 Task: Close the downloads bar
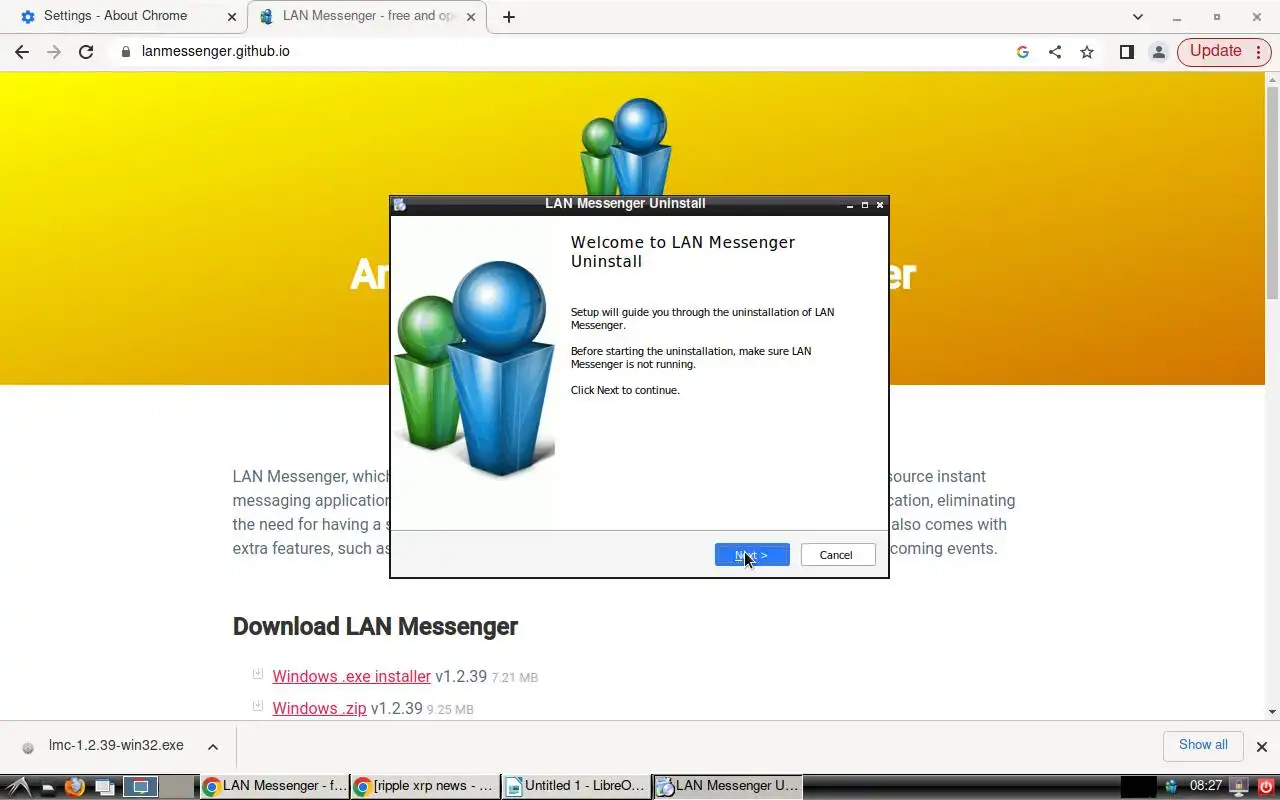click(1261, 747)
